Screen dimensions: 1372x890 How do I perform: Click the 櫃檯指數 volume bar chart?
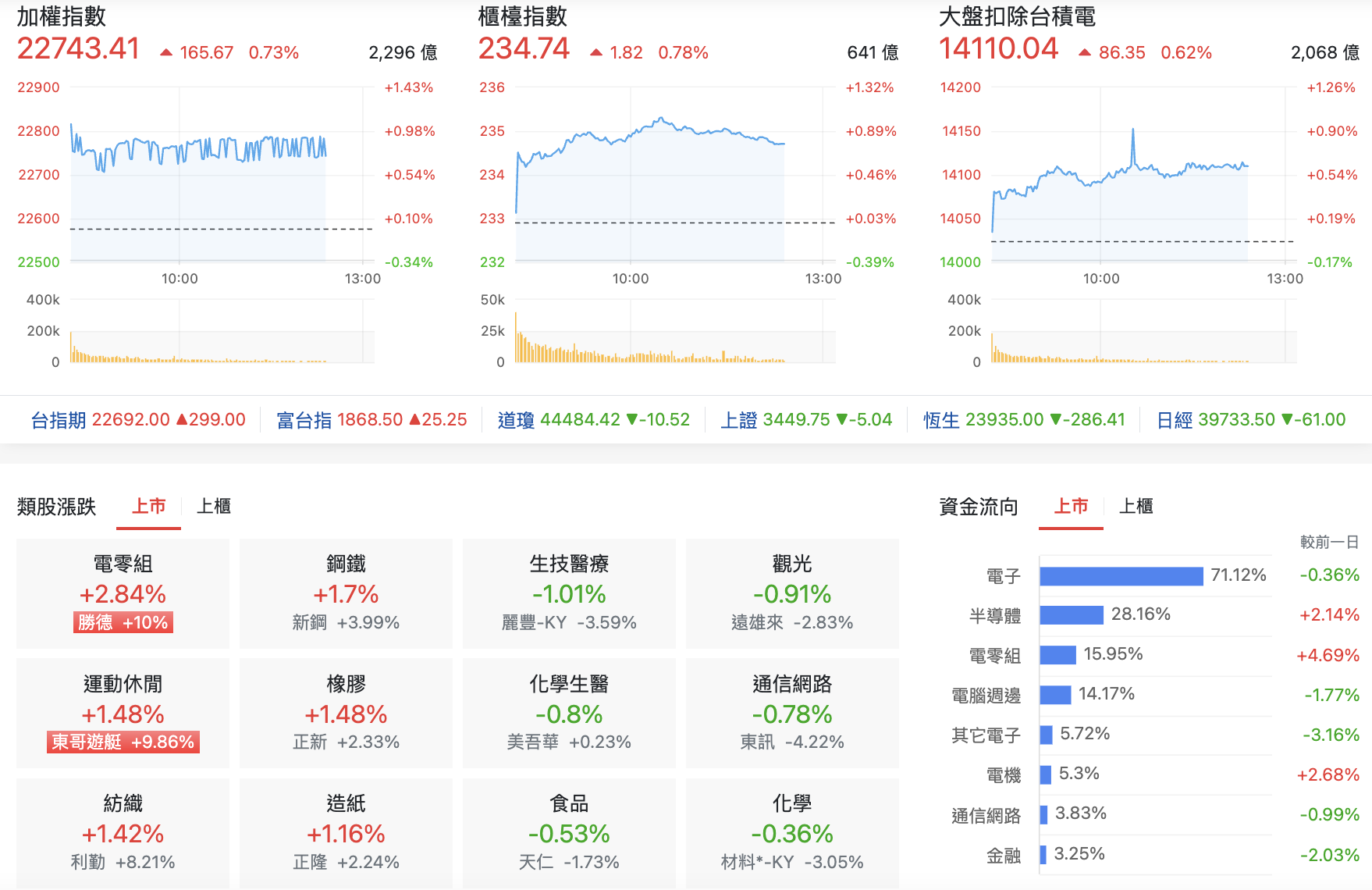pos(675,331)
